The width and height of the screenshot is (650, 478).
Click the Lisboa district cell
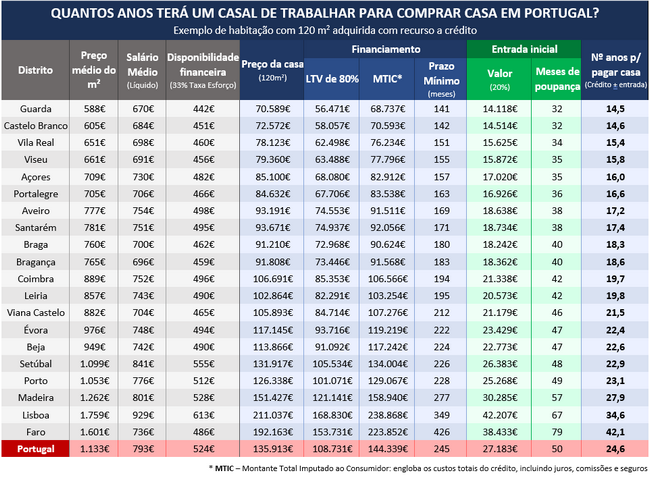(35, 415)
